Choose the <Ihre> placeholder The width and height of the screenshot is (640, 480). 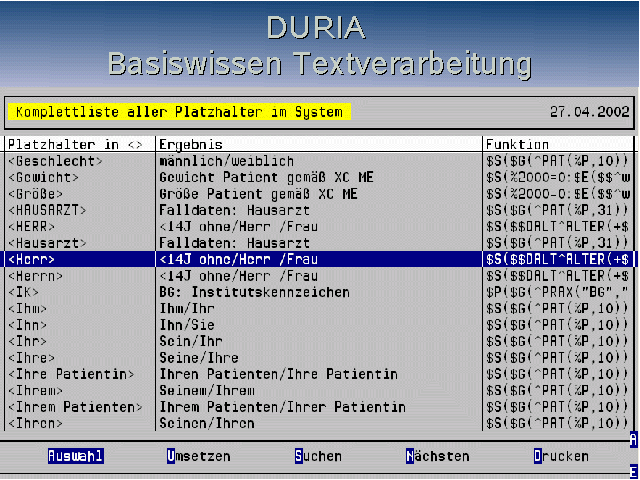click(31, 358)
